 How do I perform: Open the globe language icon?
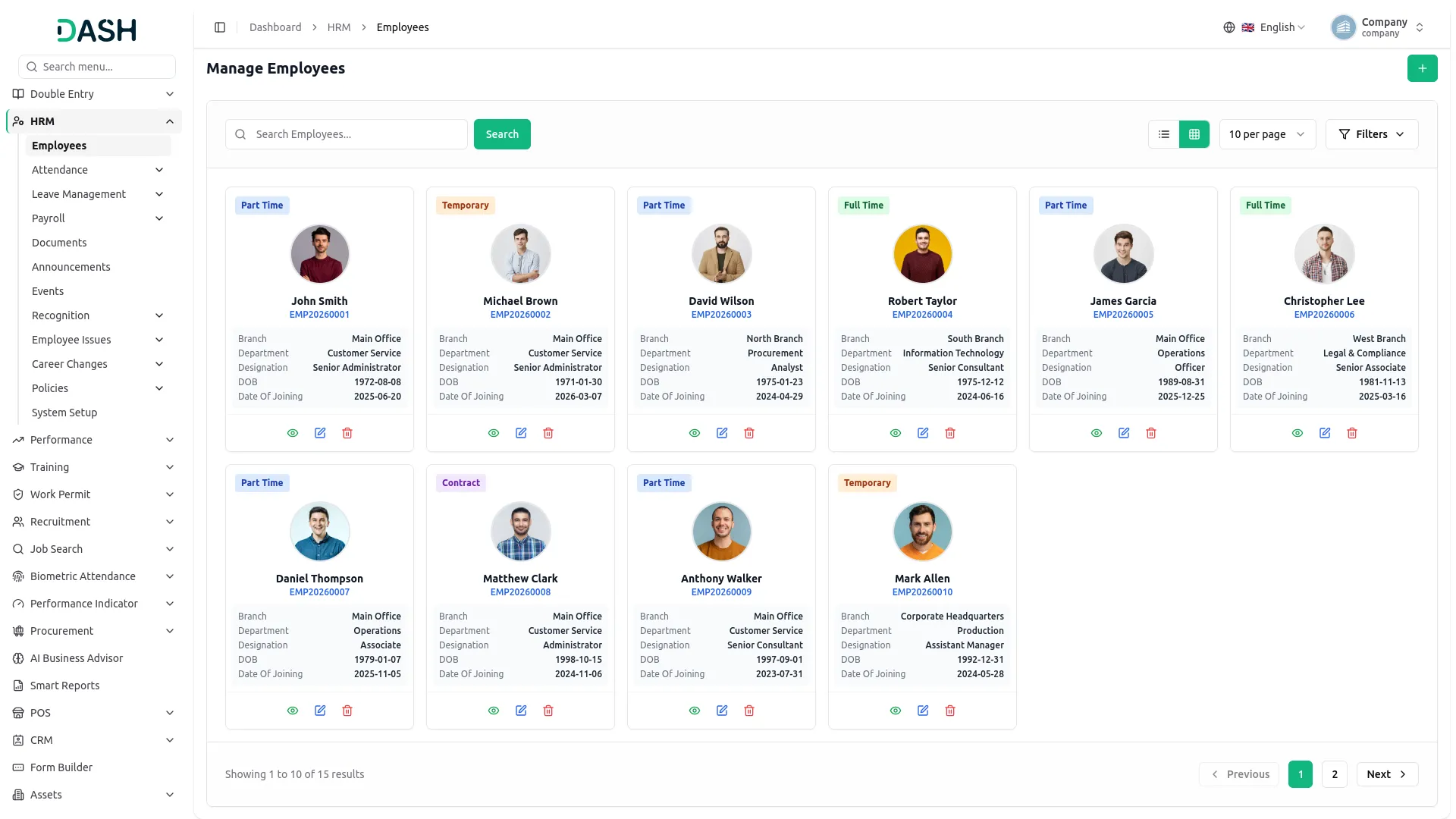click(1229, 27)
